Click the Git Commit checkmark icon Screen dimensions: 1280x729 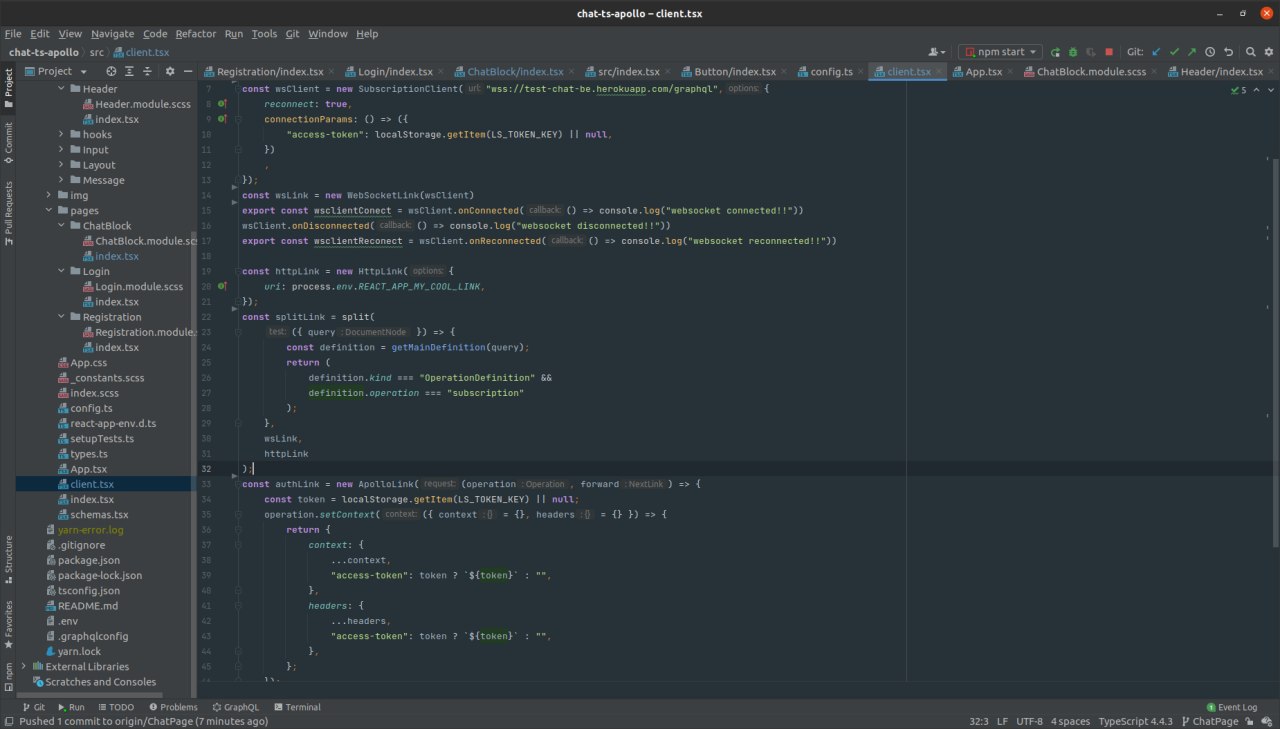[1174, 52]
